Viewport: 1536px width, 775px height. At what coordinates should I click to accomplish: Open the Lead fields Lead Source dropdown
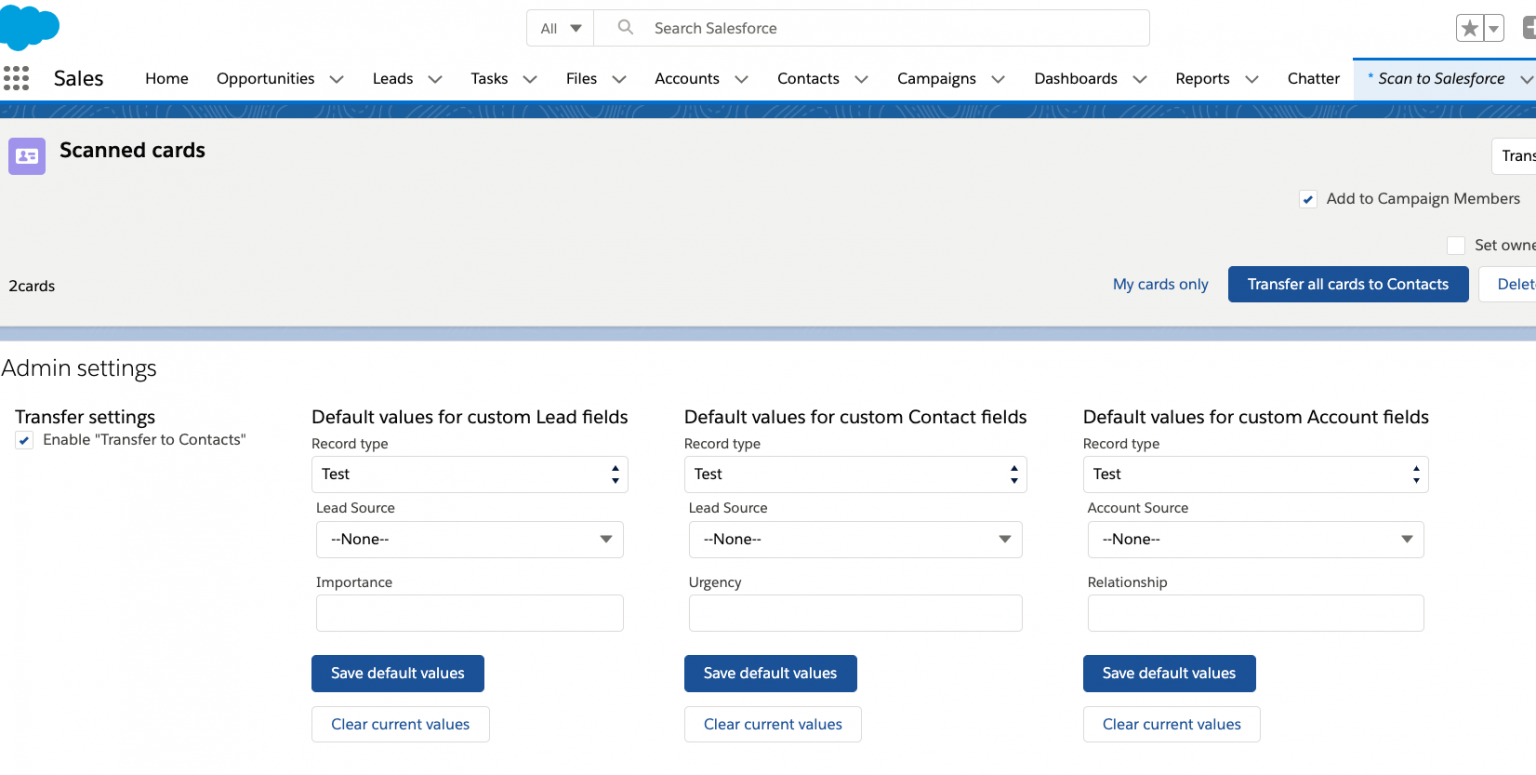coord(470,539)
